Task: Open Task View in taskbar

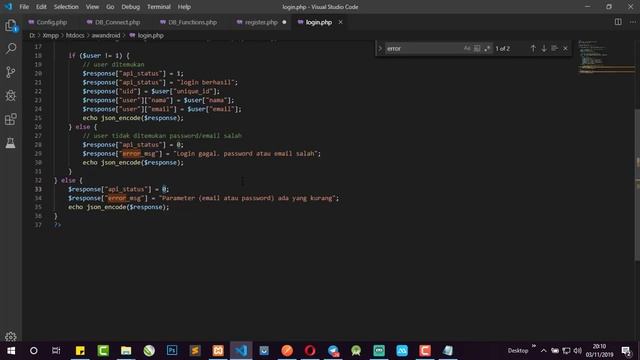Action: (x=56, y=351)
